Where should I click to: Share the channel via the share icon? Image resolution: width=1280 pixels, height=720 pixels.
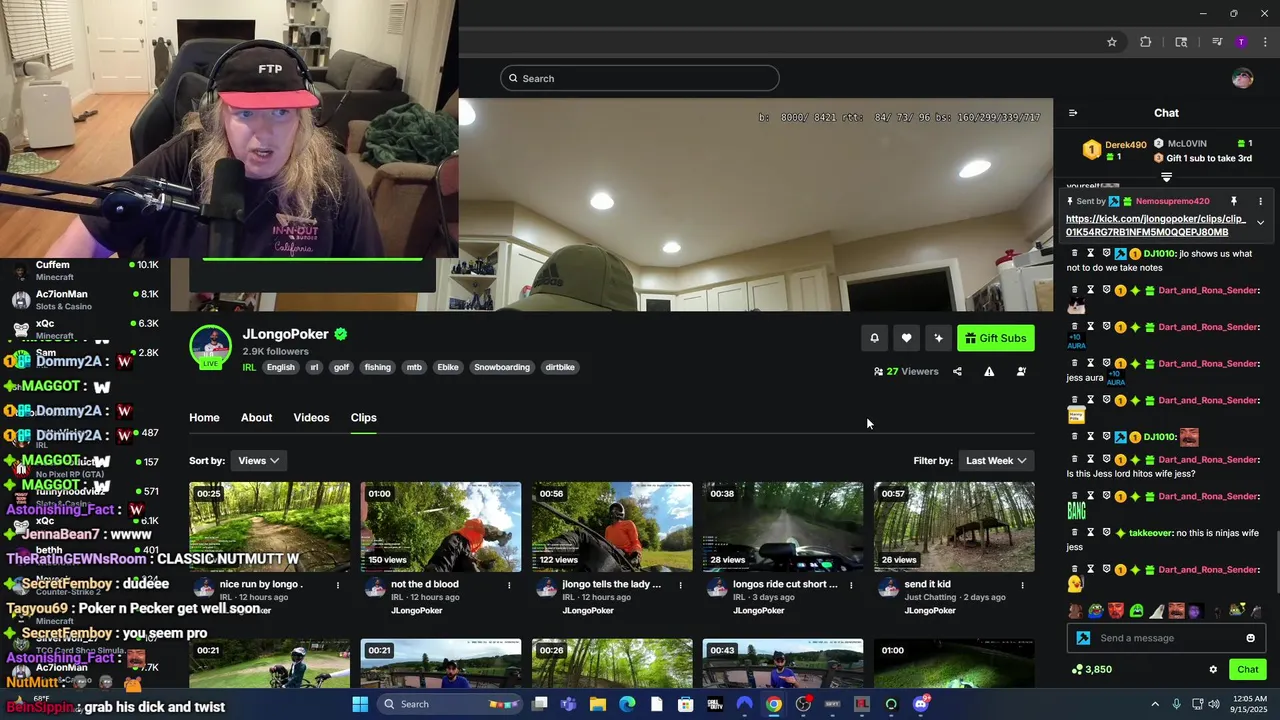(x=957, y=371)
